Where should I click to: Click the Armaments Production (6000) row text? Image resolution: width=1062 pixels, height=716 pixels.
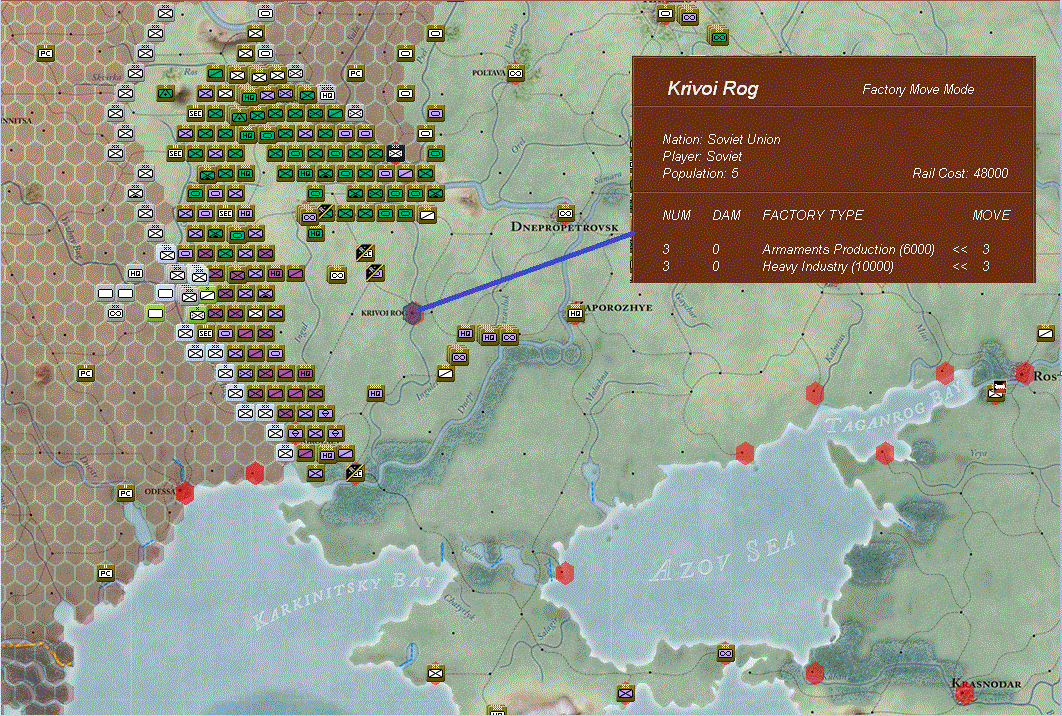848,249
